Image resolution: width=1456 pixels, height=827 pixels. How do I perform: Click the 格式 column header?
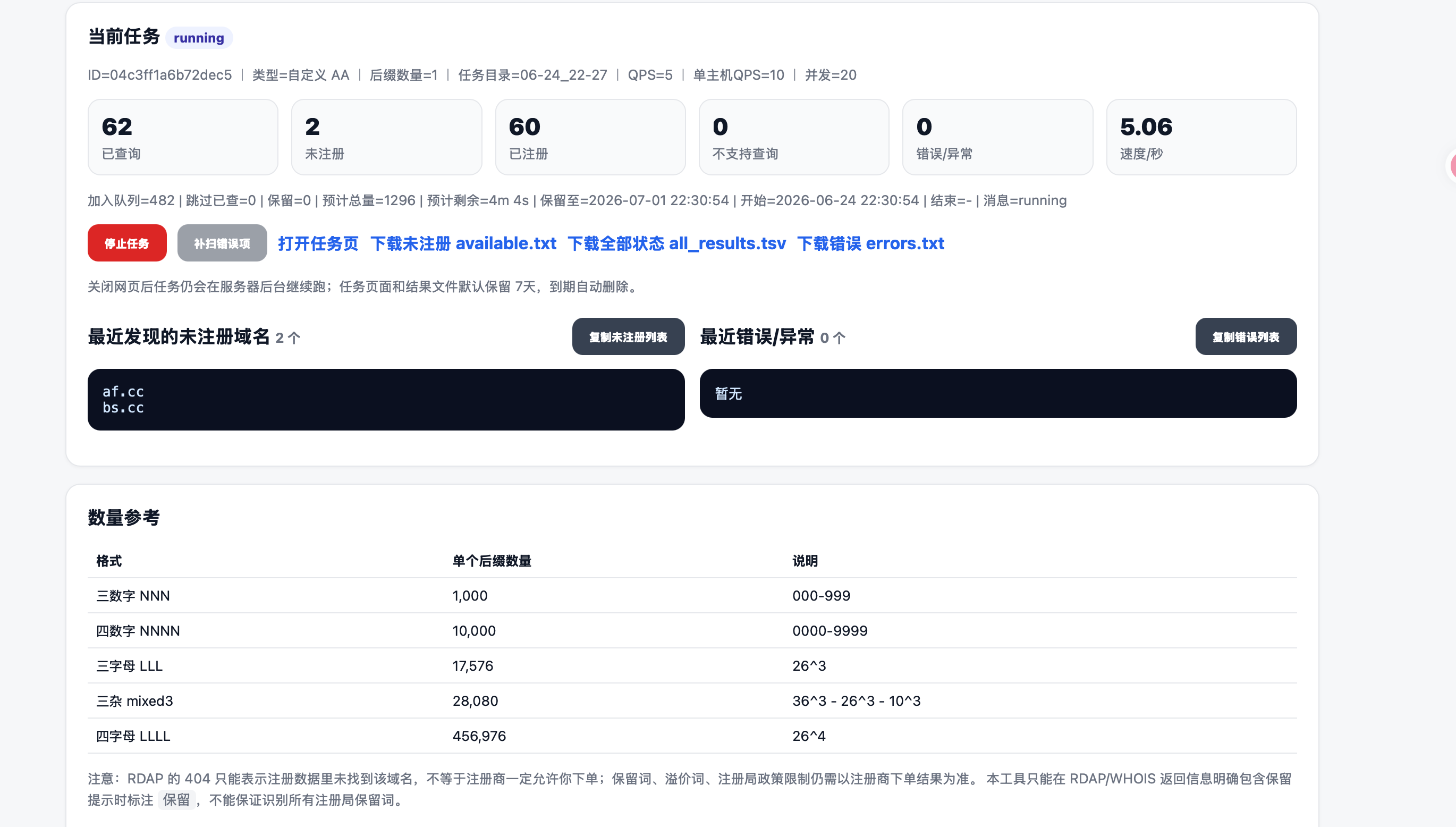109,561
